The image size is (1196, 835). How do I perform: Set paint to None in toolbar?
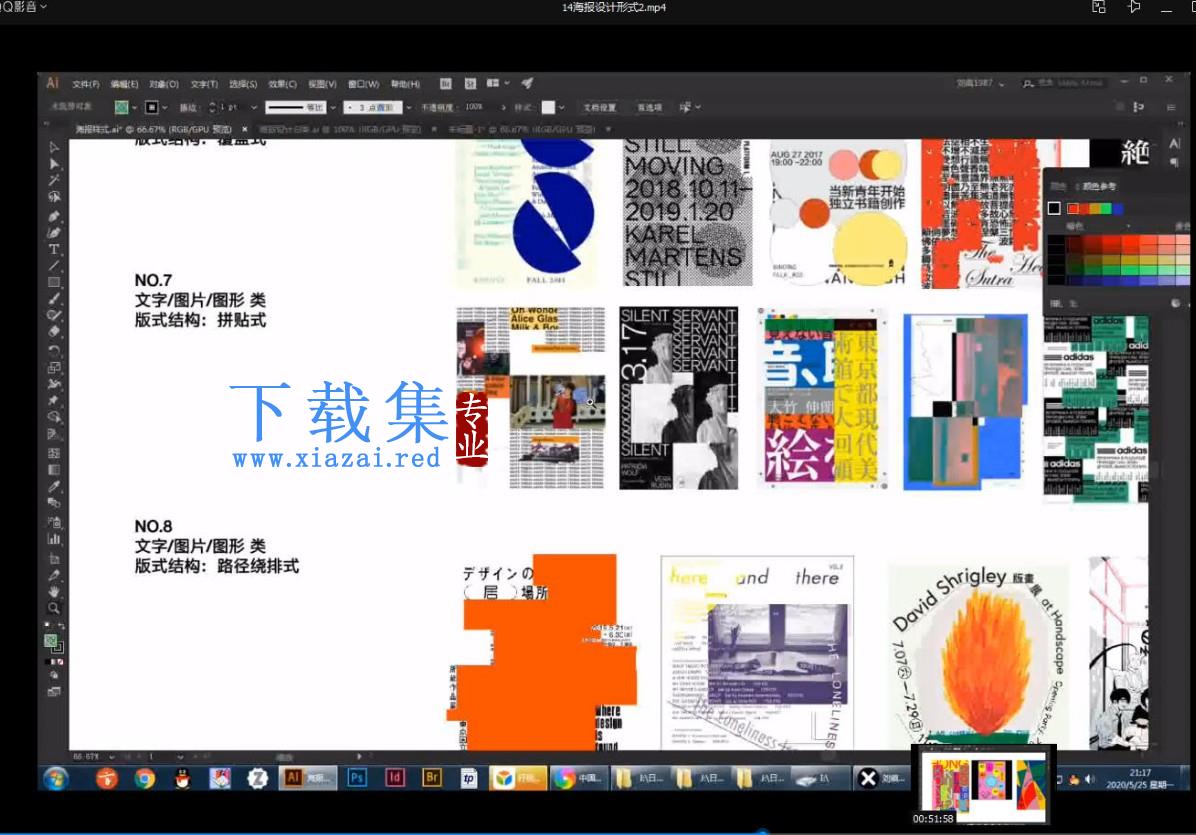[x=60, y=662]
